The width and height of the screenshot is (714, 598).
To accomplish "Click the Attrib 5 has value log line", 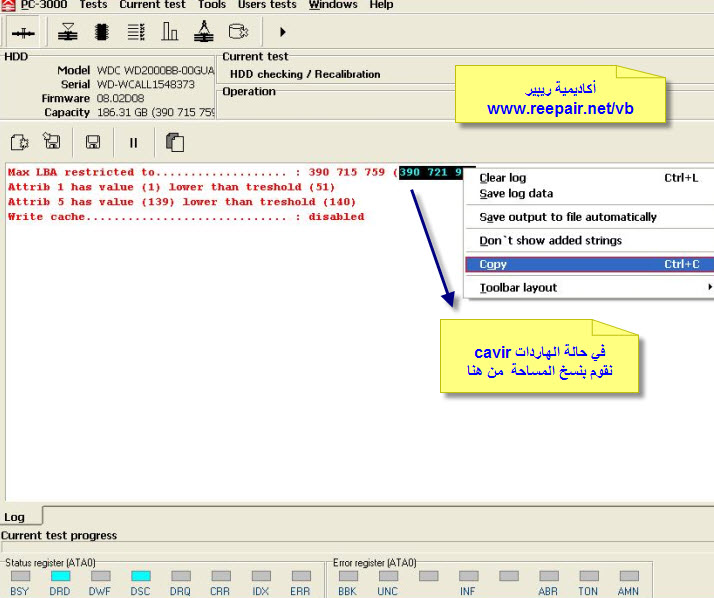I will click(182, 202).
